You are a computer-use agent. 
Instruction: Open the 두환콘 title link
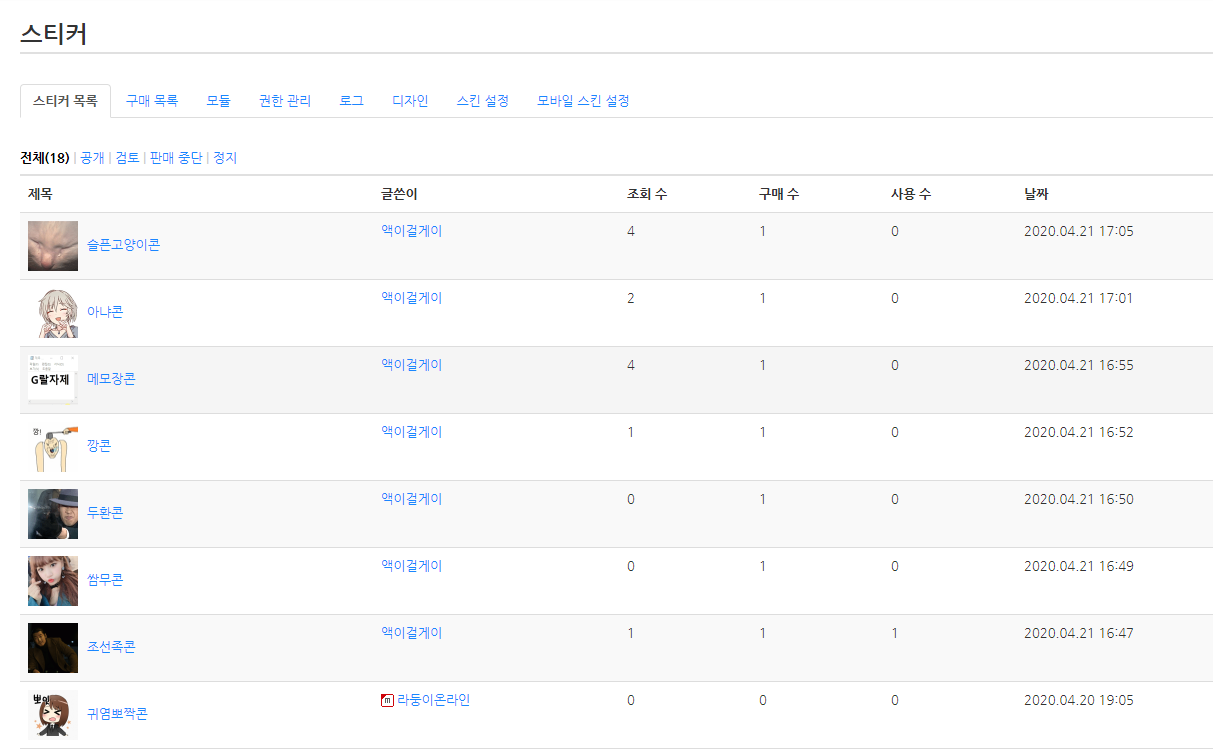[x=105, y=513]
